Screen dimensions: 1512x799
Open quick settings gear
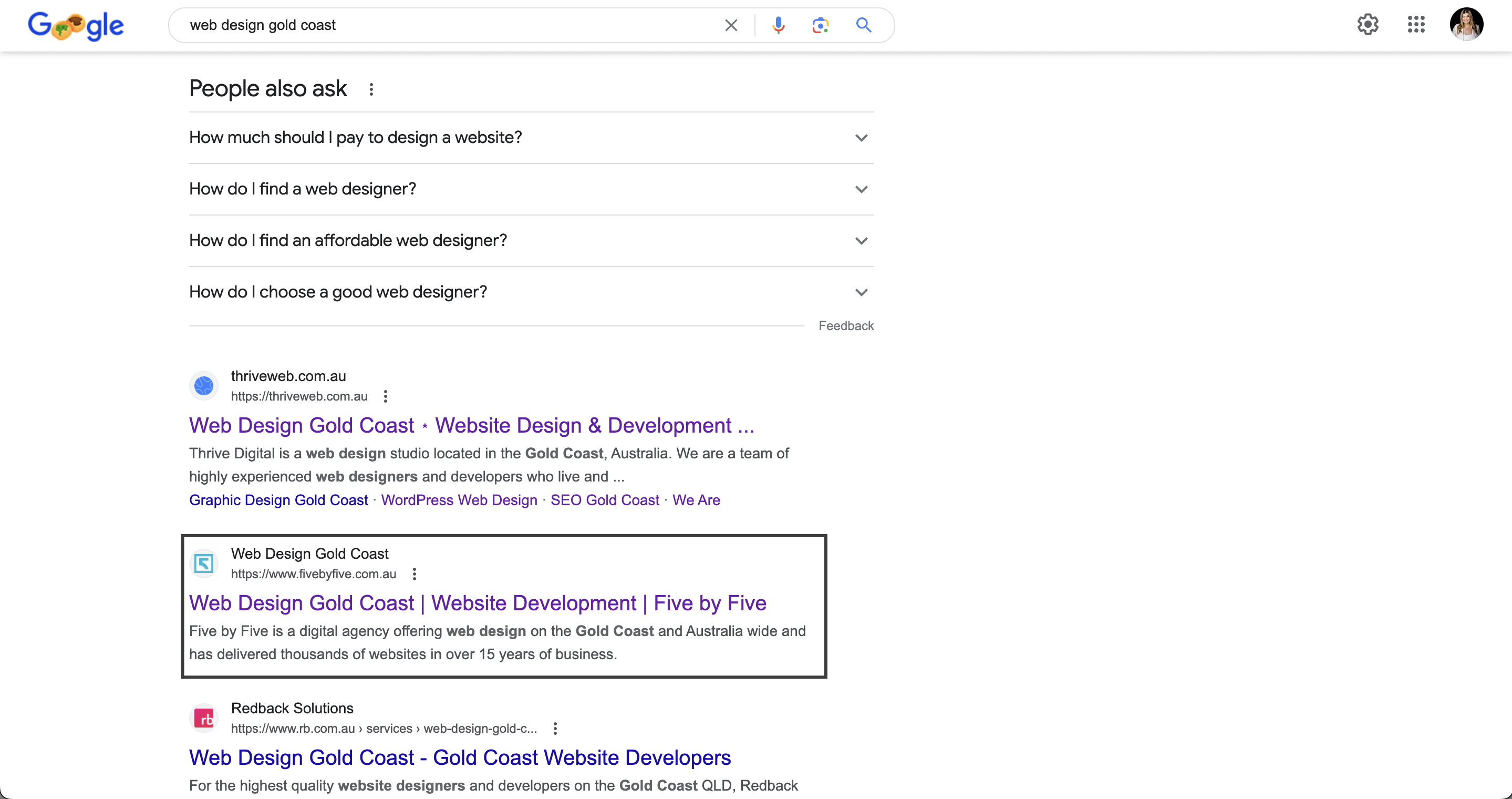click(x=1368, y=25)
